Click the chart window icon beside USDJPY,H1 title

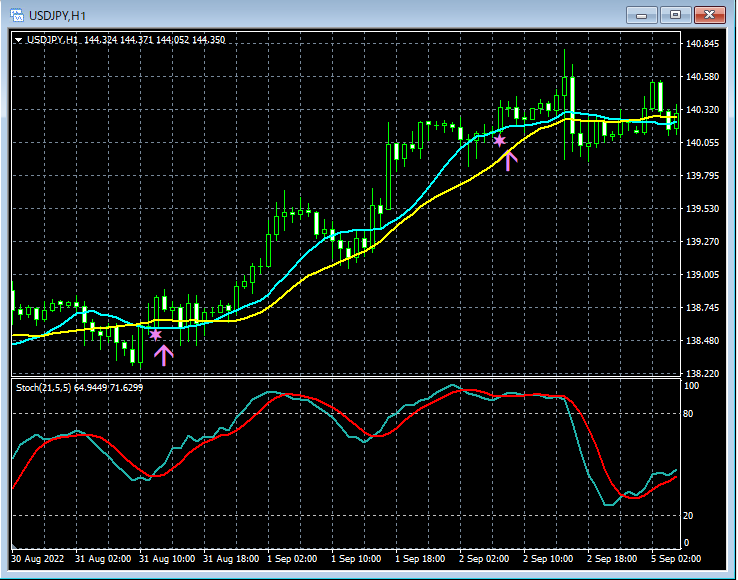coord(17,15)
